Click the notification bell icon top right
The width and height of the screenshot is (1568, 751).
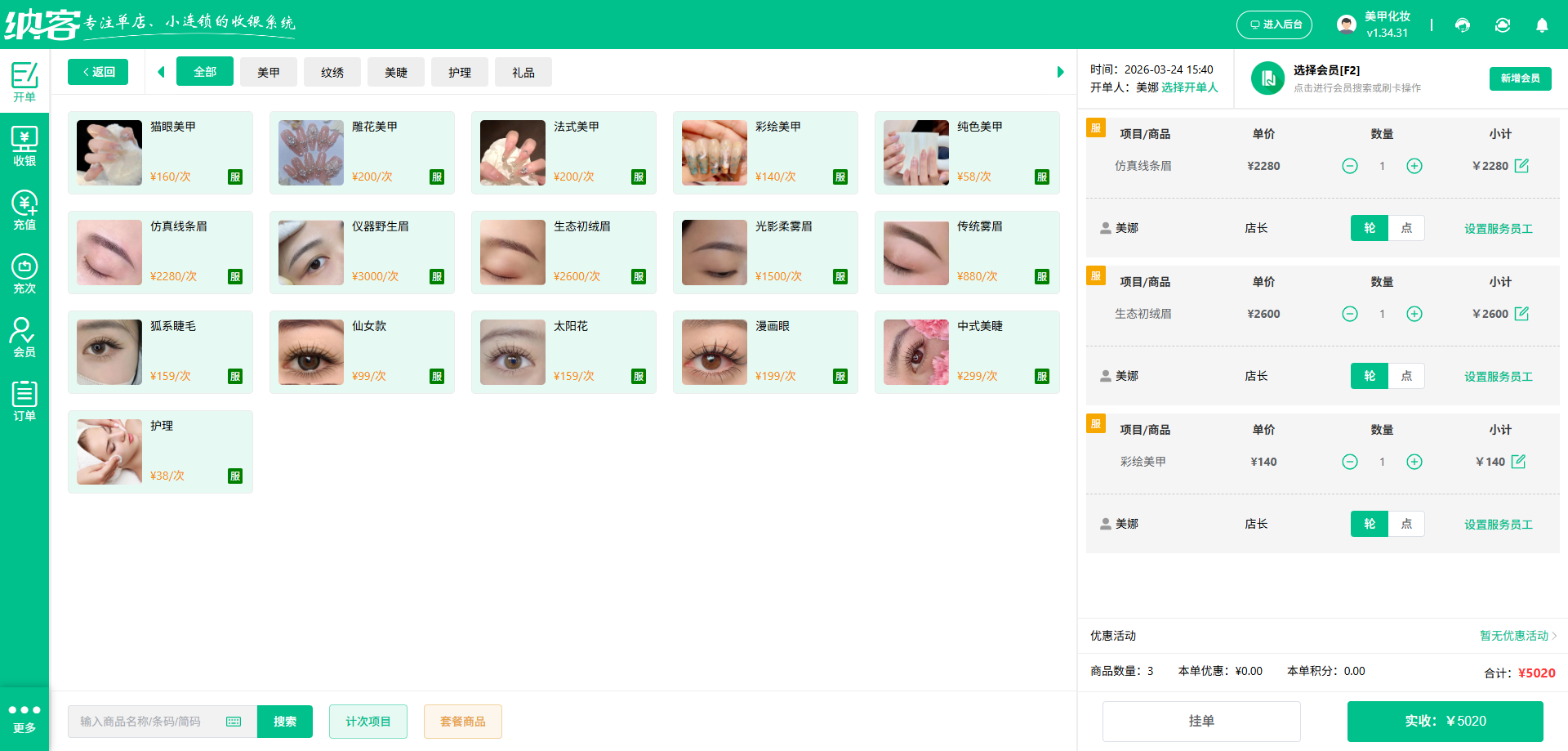pyautogui.click(x=1542, y=25)
